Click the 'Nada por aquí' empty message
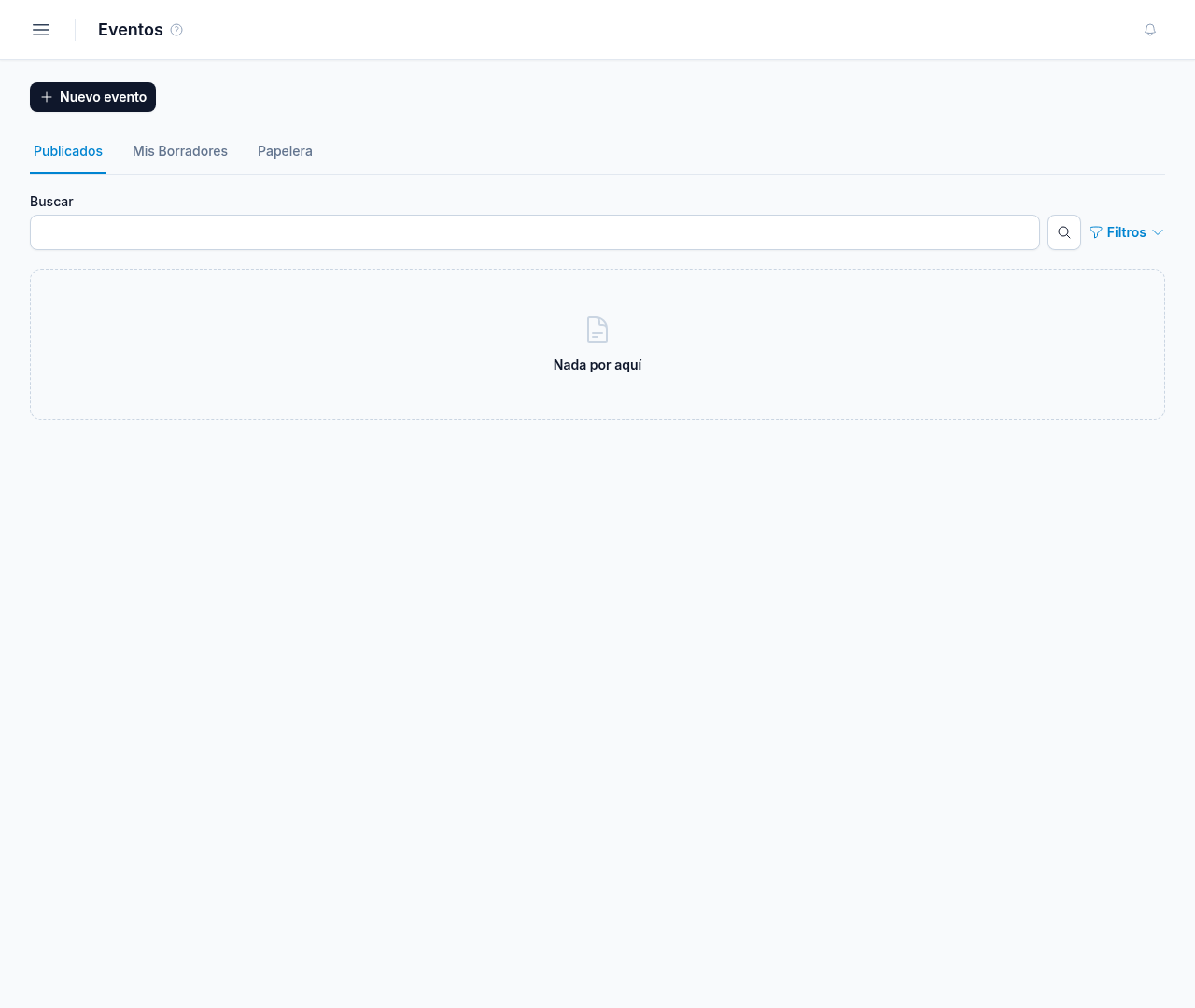1195x1008 pixels. (597, 365)
